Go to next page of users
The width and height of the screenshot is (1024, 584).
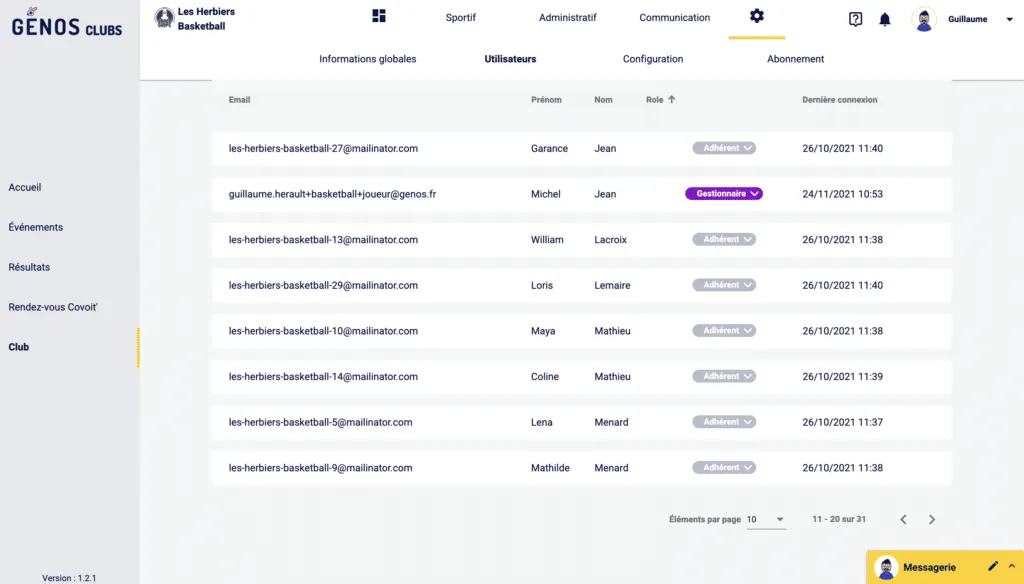(x=932, y=520)
